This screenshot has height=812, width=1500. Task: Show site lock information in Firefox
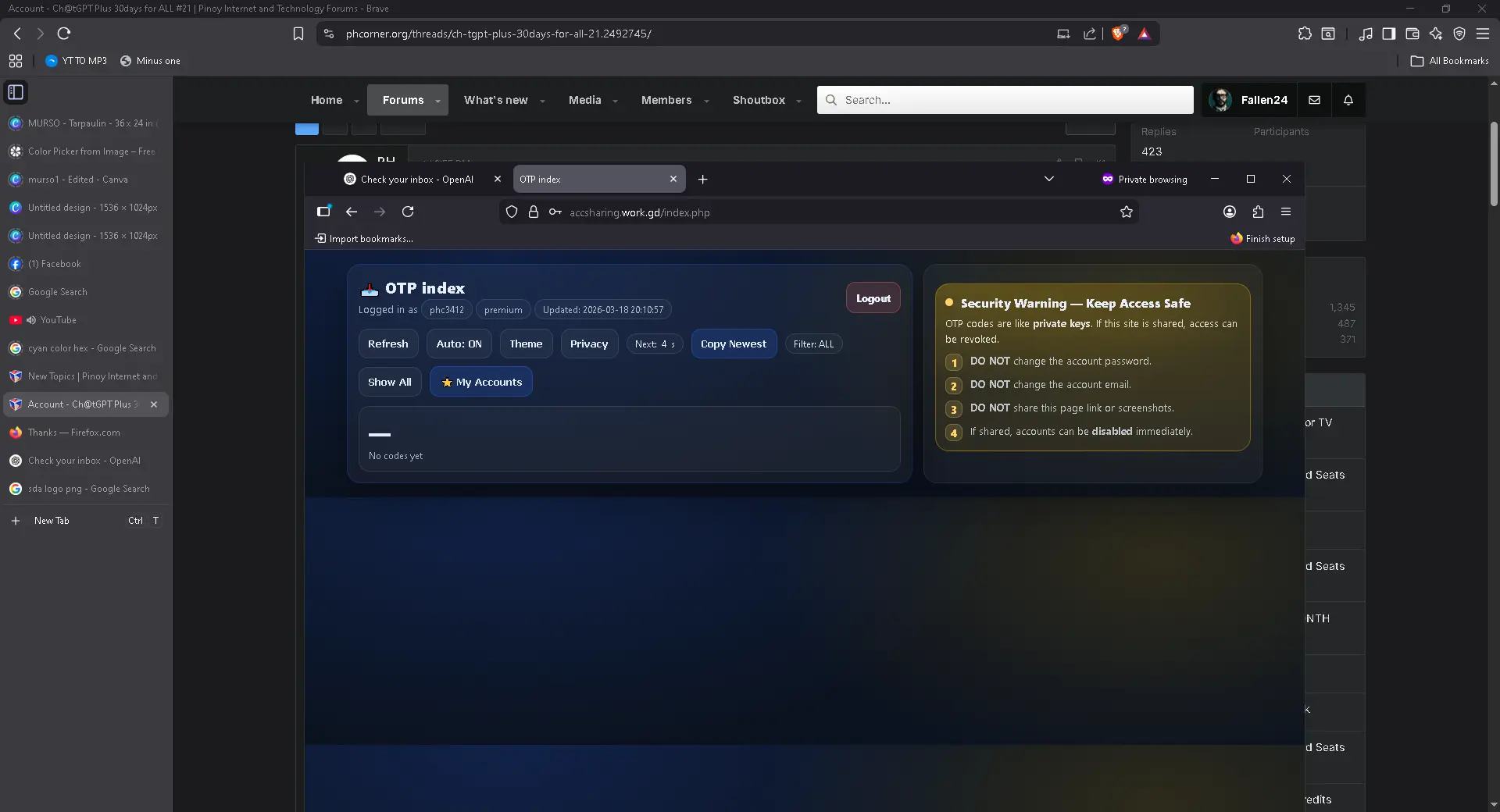(x=534, y=212)
